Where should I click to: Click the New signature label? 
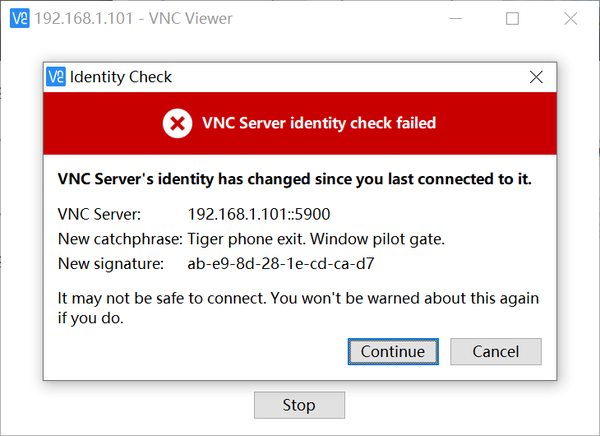pyautogui.click(x=111, y=264)
